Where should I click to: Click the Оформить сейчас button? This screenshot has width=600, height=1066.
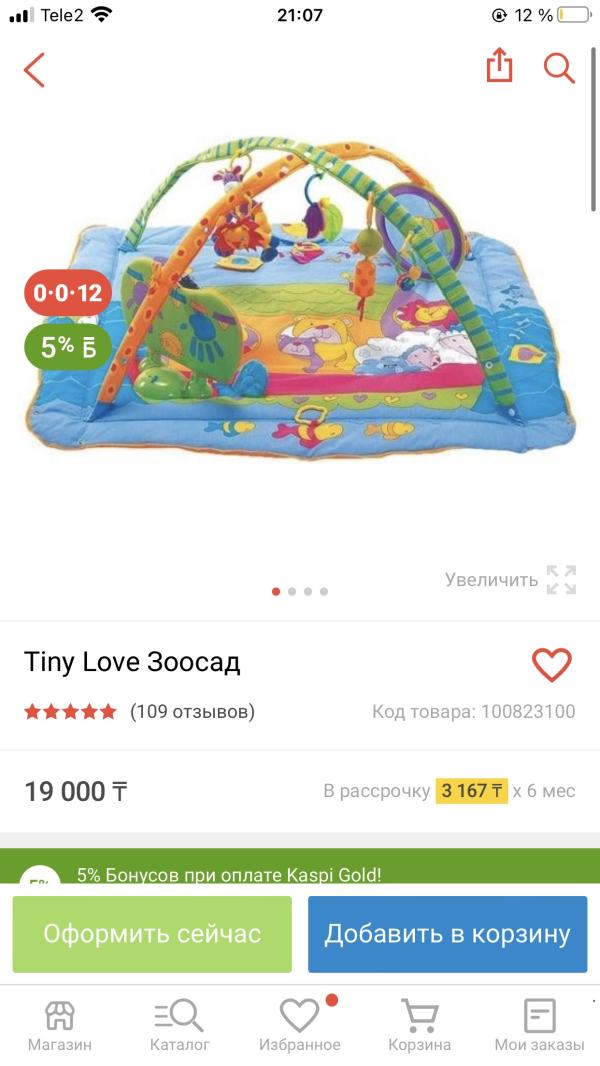[152, 934]
